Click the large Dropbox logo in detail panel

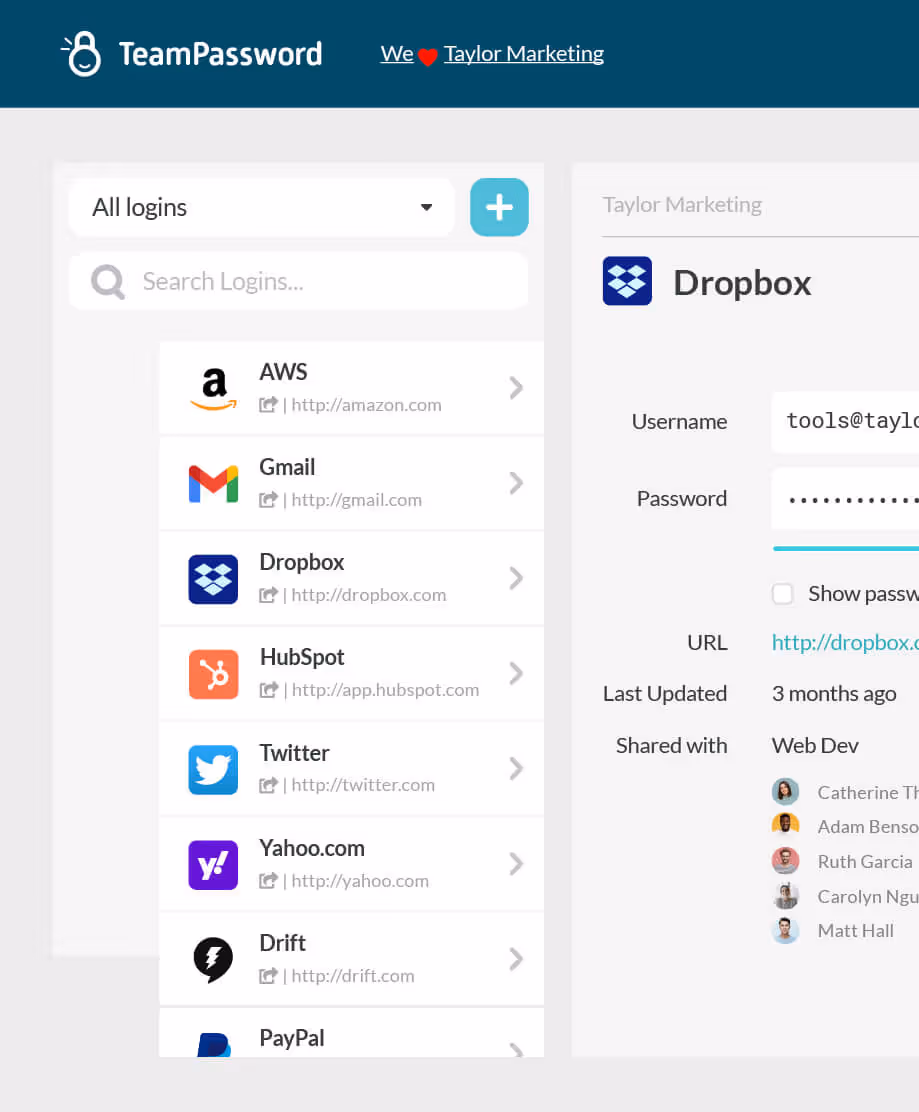coord(628,281)
